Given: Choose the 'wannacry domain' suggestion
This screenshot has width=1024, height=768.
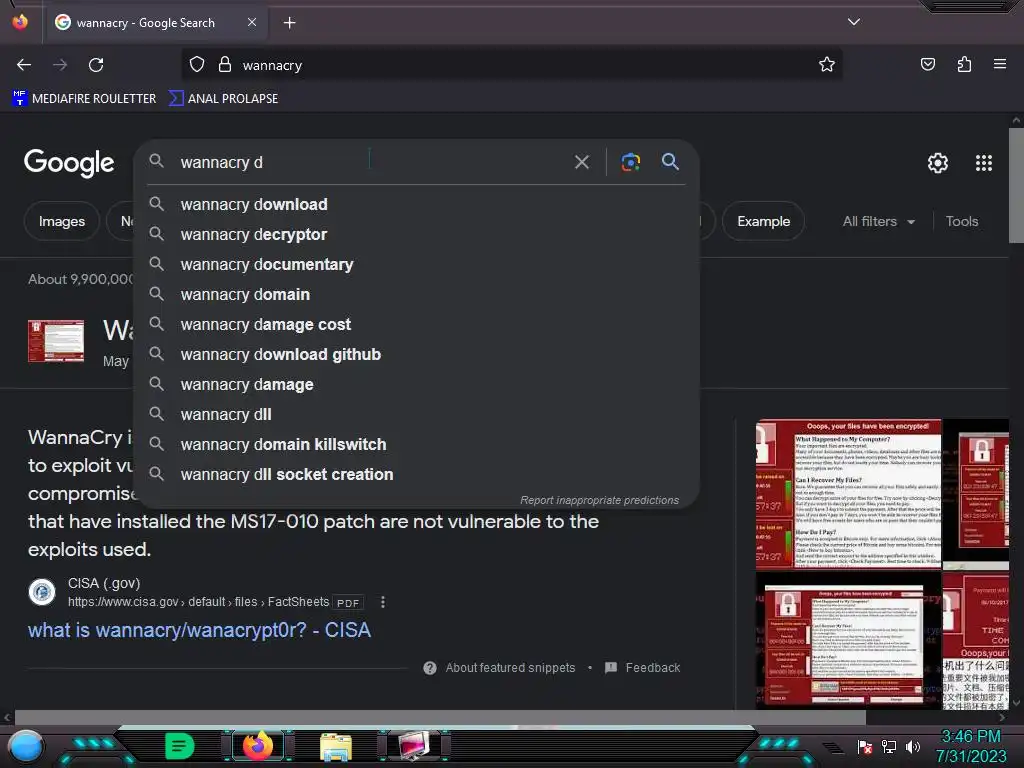Looking at the screenshot, I should (x=418, y=295).
